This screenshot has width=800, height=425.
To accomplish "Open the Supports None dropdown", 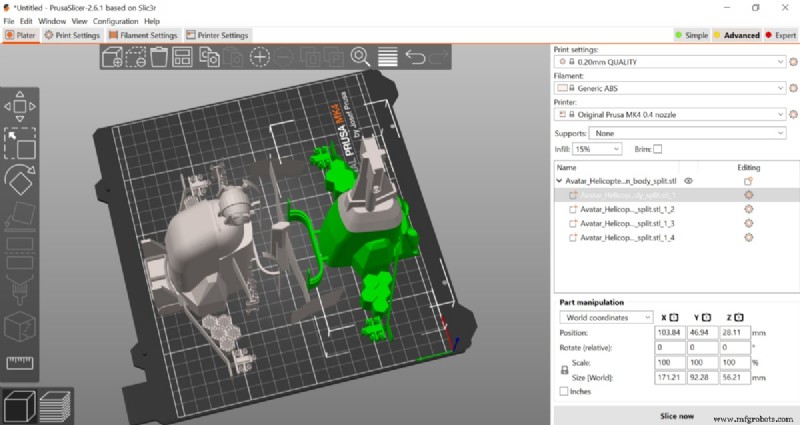I will (687, 133).
